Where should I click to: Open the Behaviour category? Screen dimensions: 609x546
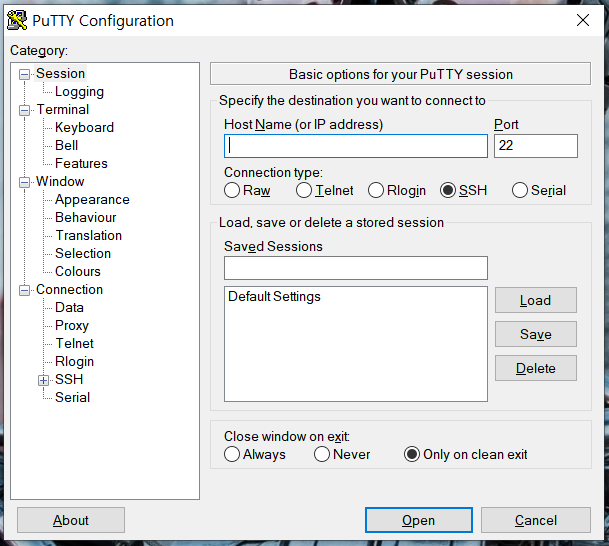coord(85,217)
